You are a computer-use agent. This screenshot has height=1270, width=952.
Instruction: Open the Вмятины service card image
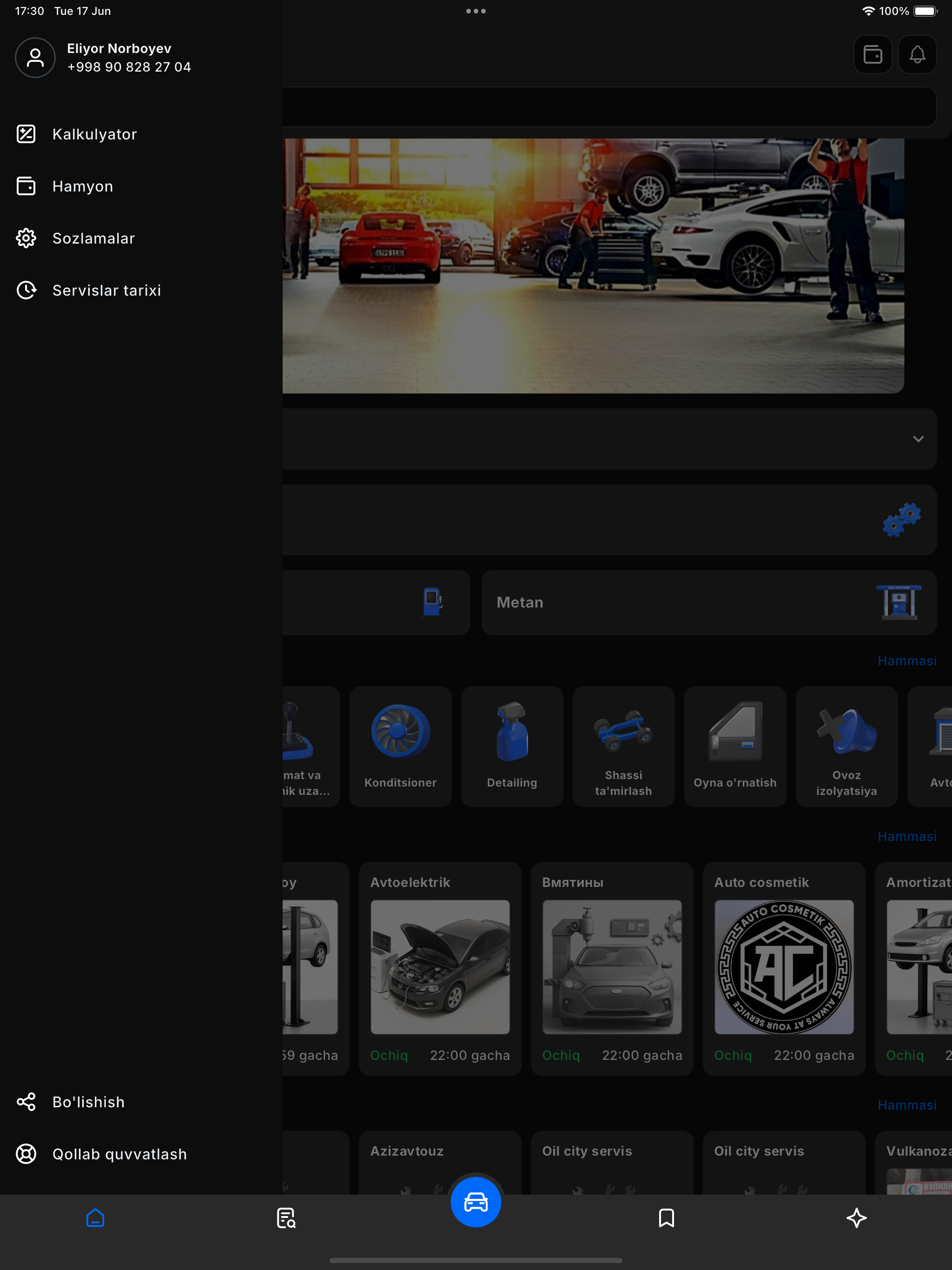(612, 967)
